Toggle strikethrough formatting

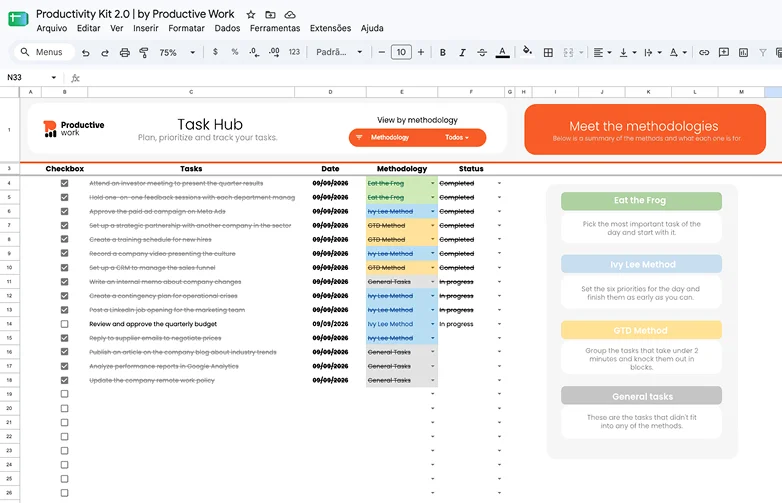tap(482, 52)
